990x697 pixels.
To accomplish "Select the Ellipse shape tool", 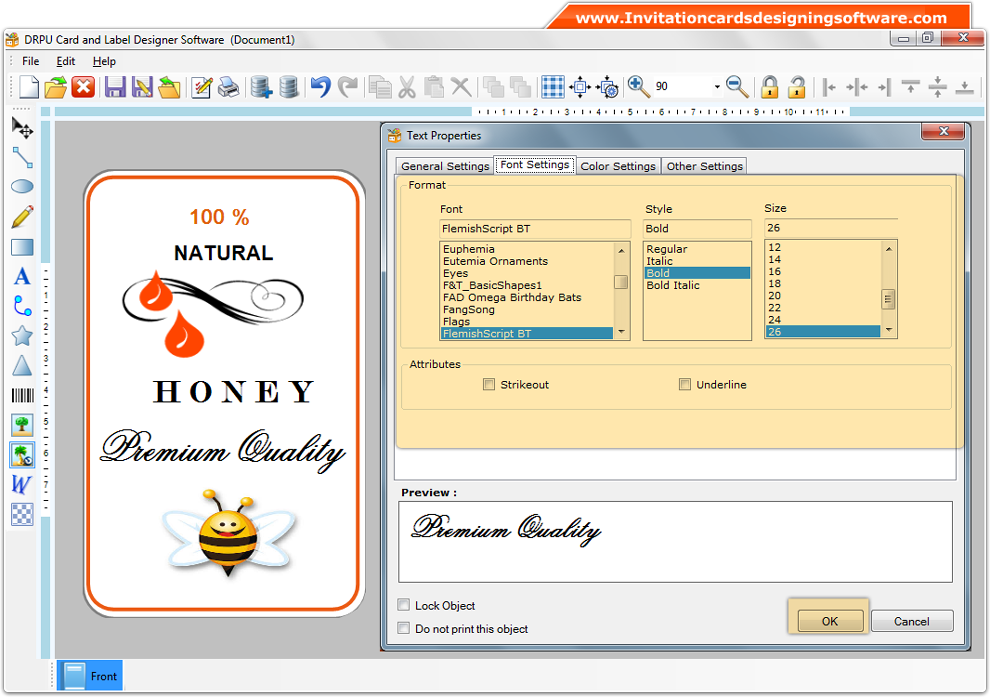I will (22, 187).
